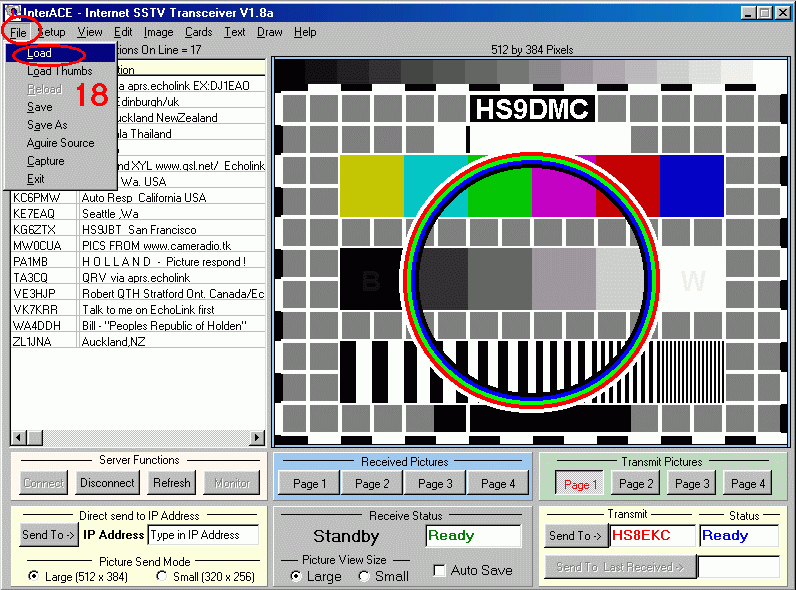The width and height of the screenshot is (796, 590).
Task: Click the HS9DMC test pattern image
Action: (x=532, y=252)
